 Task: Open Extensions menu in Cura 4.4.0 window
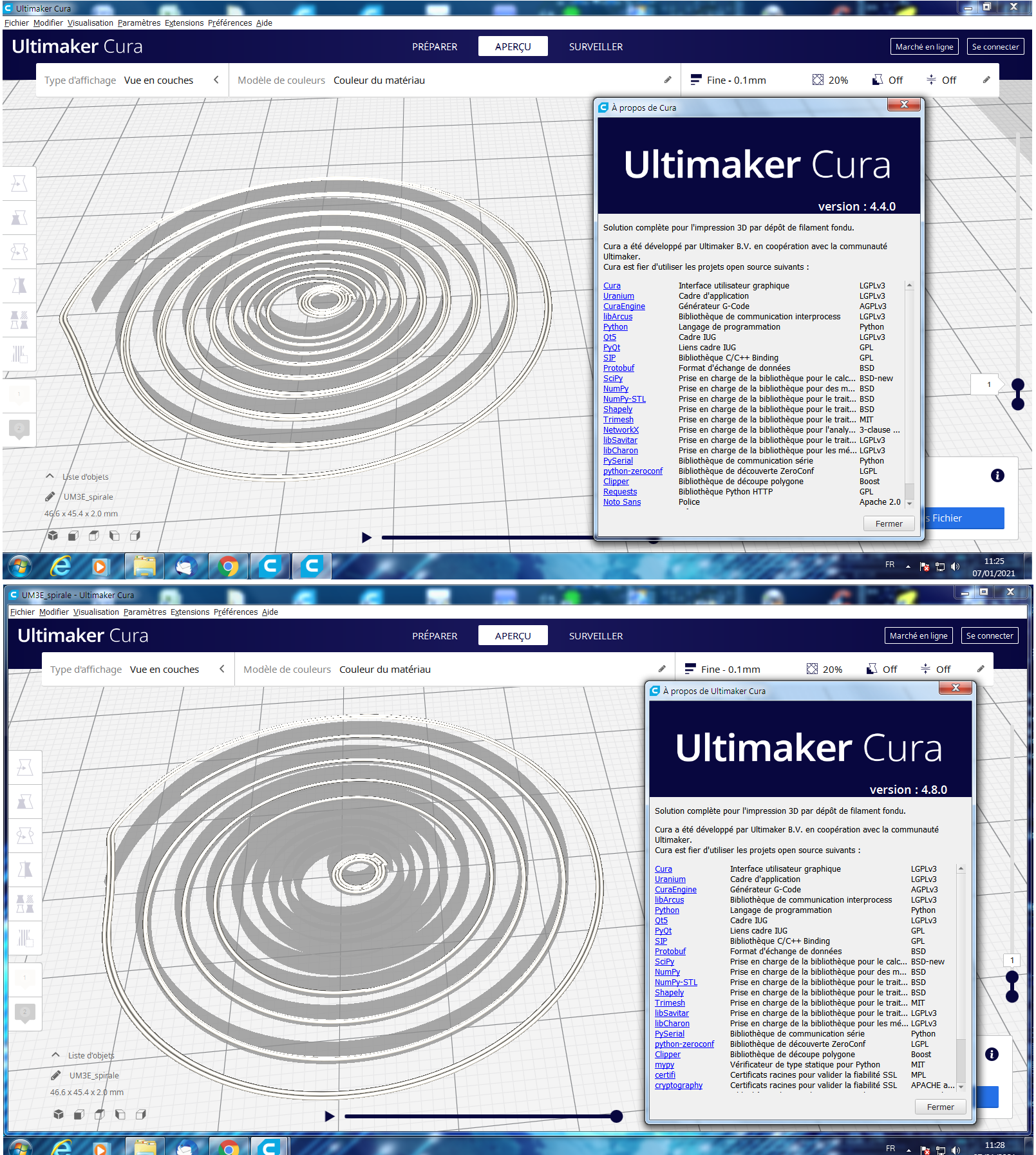coord(184,23)
